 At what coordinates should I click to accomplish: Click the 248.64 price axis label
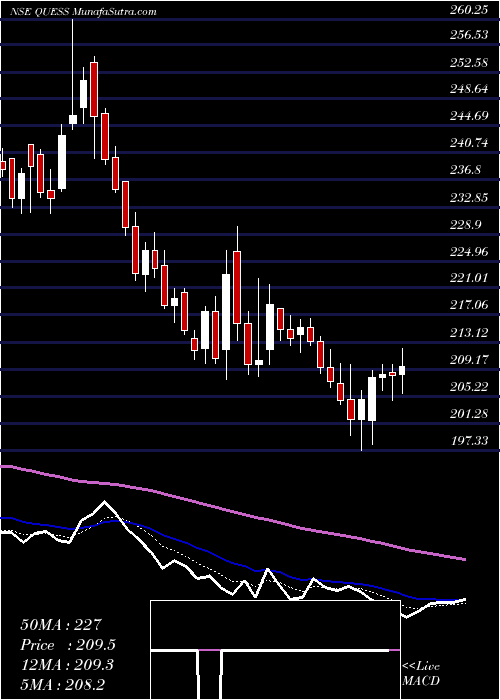[x=468, y=90]
